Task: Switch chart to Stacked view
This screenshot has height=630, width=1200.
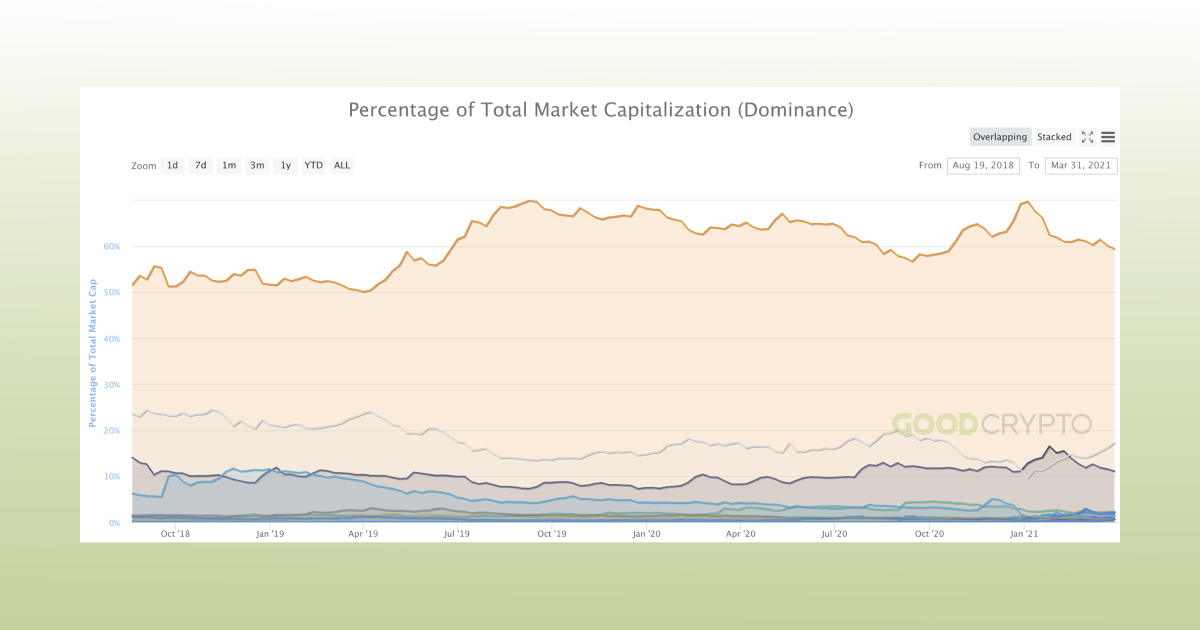Action: (1054, 137)
